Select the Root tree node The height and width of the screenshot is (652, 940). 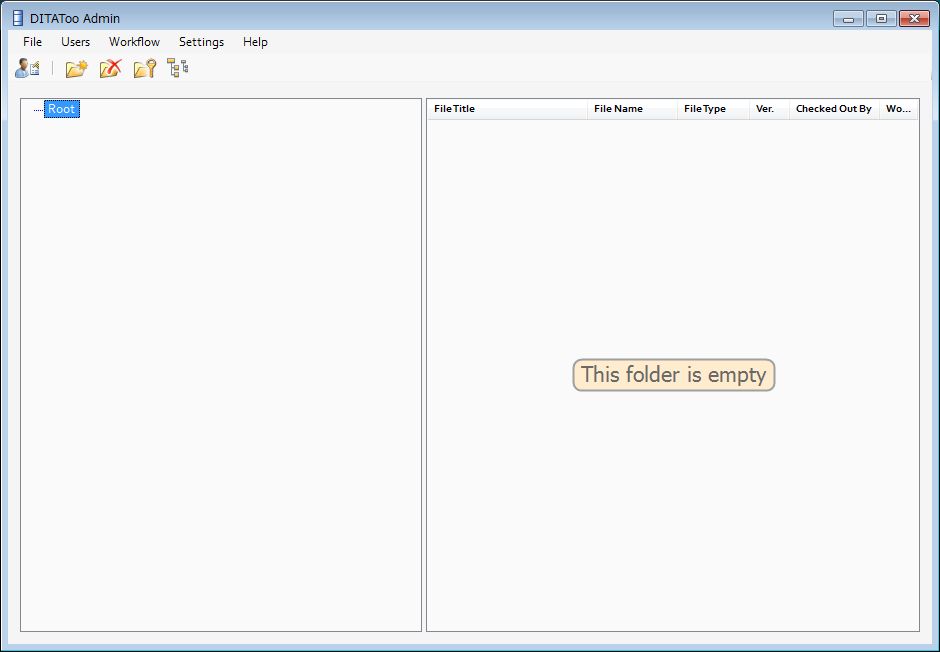62,109
